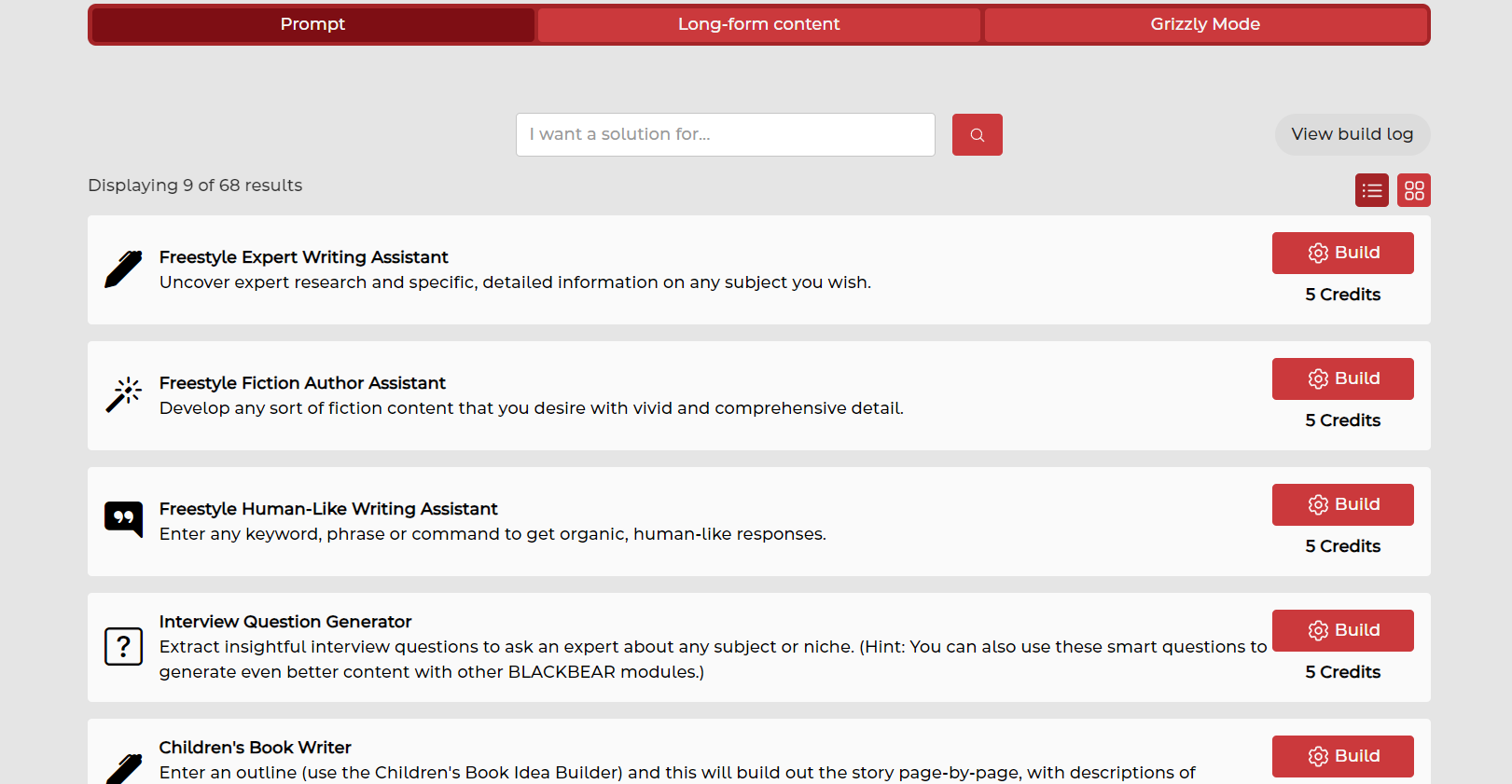Click the pen icon for Freestyle Expert Writing Assistant
Viewport: 1512px width, 784px height.
tap(123, 269)
